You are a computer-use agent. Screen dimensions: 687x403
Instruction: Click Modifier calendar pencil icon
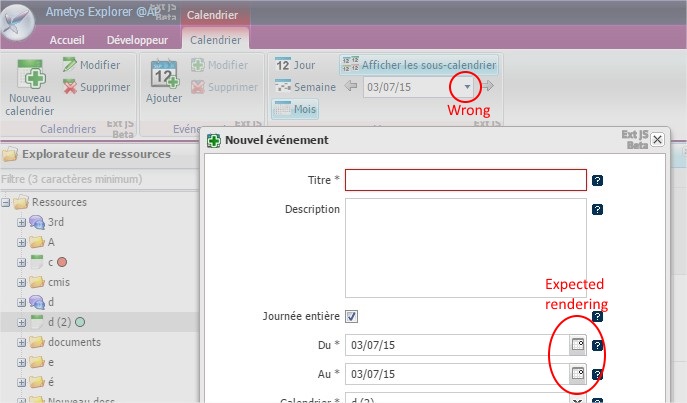pyautogui.click(x=70, y=65)
